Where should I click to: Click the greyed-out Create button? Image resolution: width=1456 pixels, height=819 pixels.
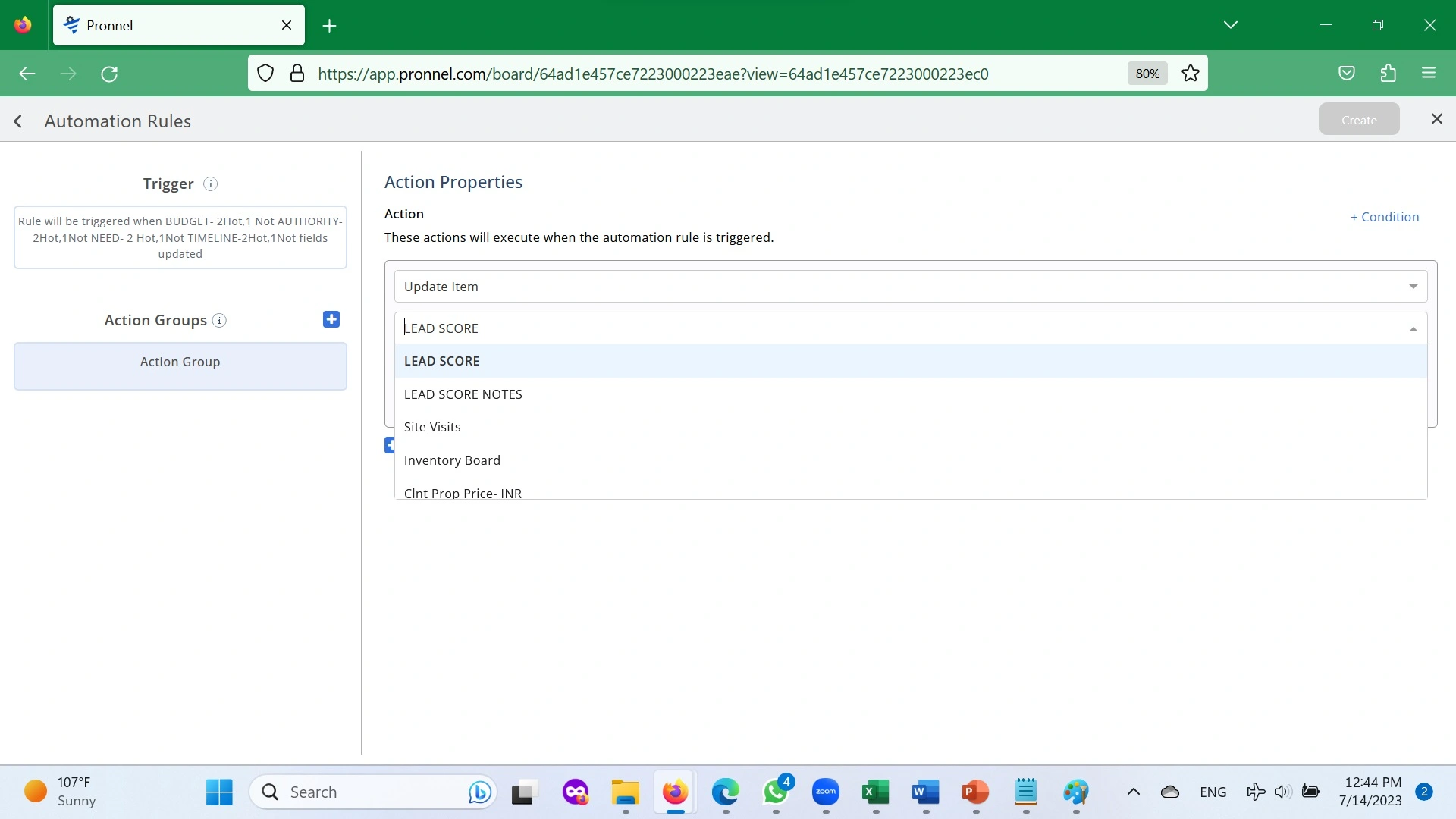point(1359,120)
